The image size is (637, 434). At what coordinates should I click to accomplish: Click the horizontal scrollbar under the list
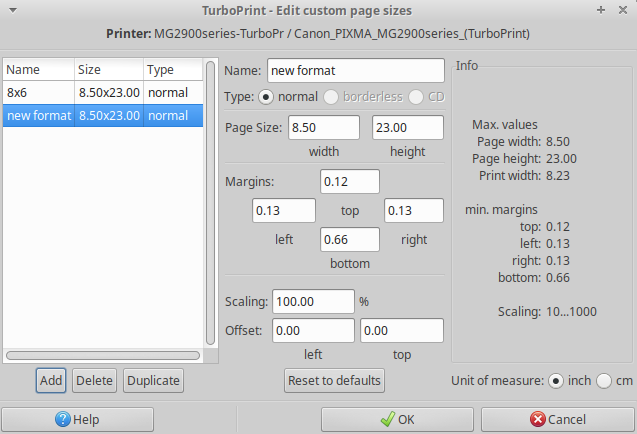(x=104, y=354)
